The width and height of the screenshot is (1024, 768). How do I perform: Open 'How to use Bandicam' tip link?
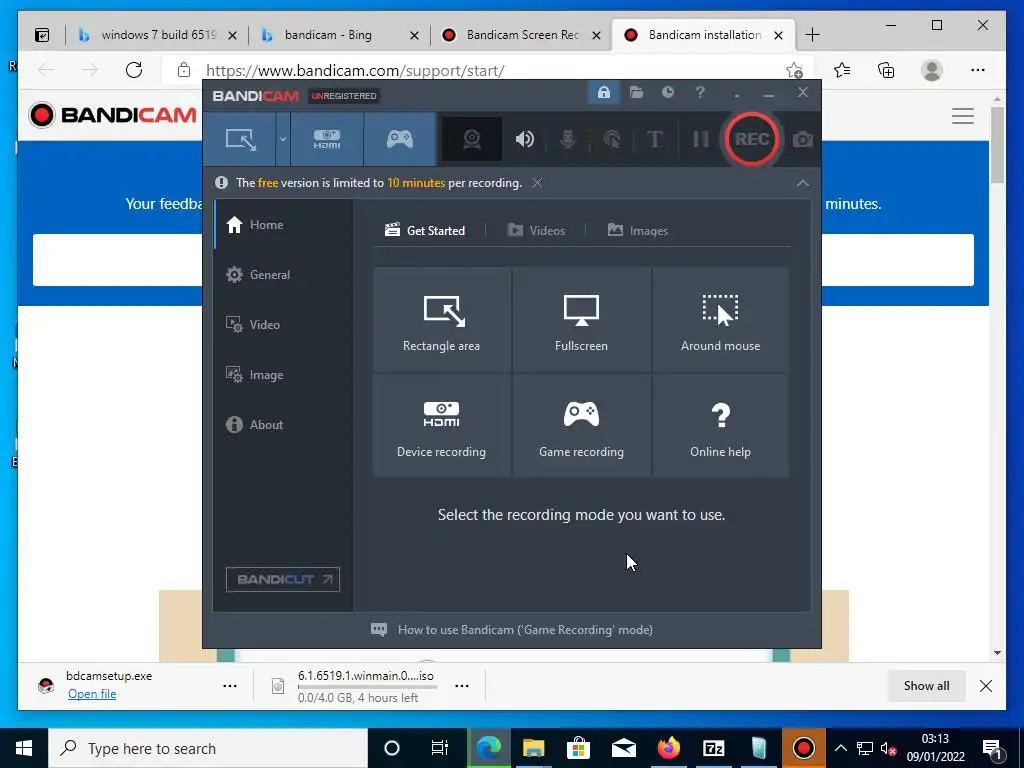pyautogui.click(x=512, y=630)
